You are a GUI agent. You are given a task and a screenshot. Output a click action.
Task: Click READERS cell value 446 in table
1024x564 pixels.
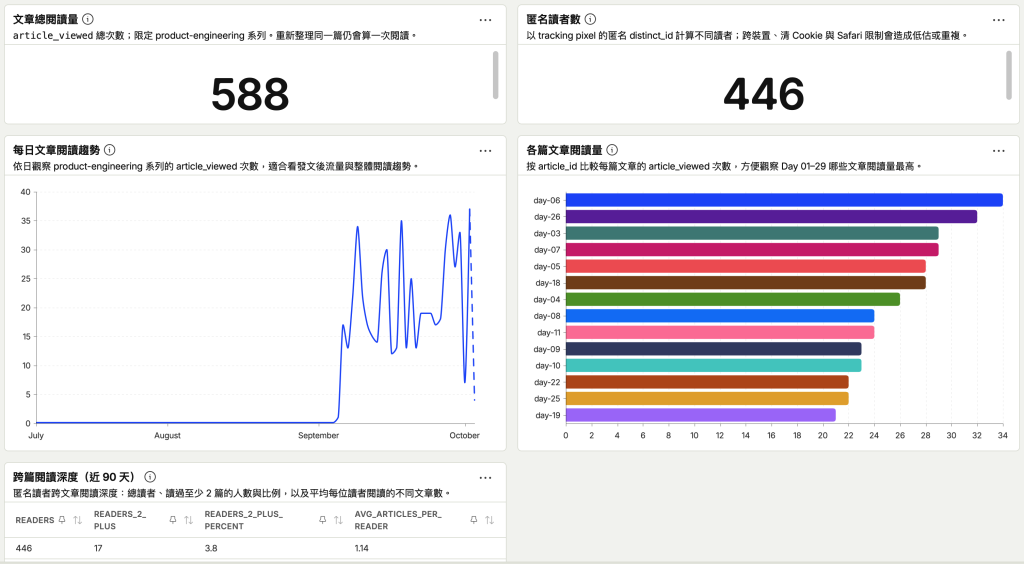click(x=24, y=548)
